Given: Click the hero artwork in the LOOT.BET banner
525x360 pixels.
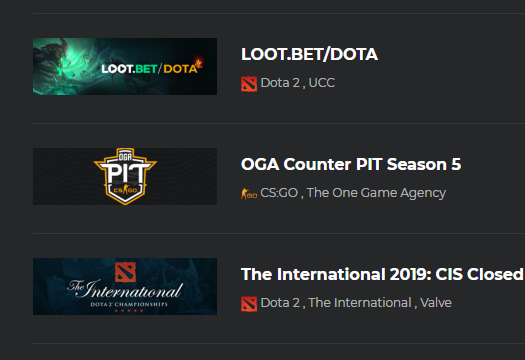Looking at the screenshot, I should click(x=62, y=66).
